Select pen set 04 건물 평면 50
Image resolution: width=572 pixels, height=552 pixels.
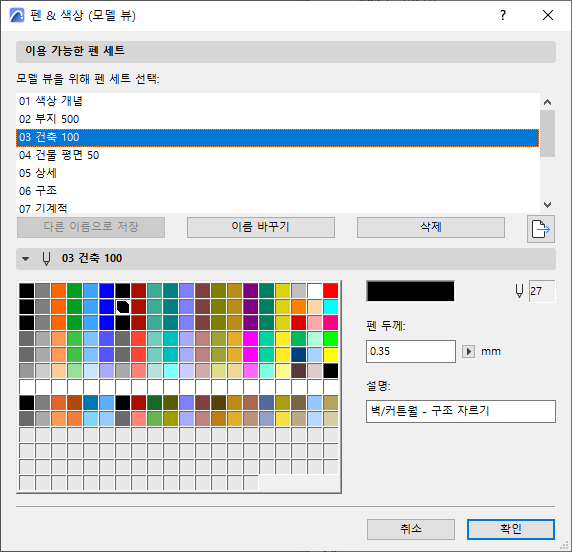277,155
